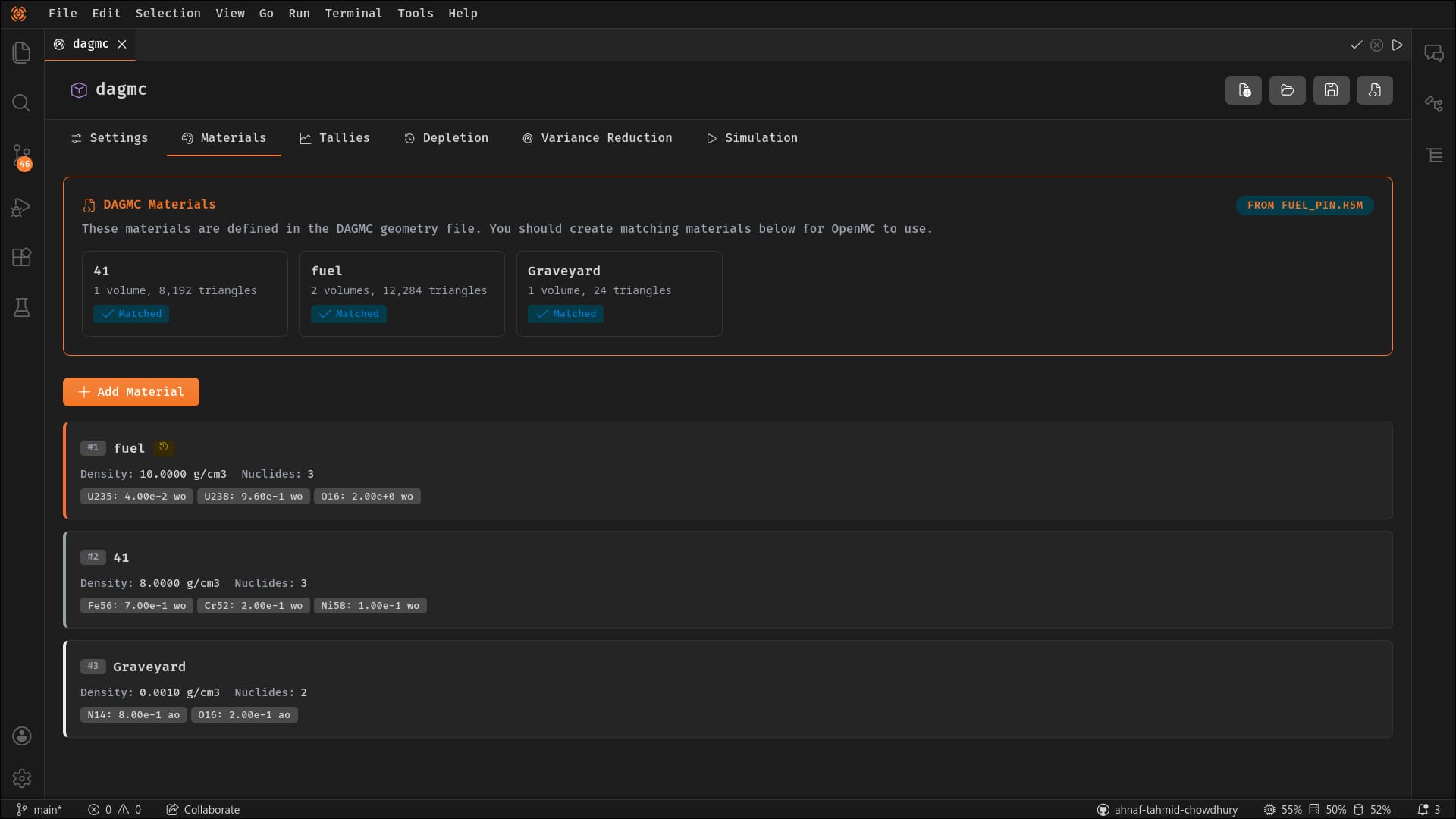
Task: Open the Search icon in activity bar
Action: [21, 103]
